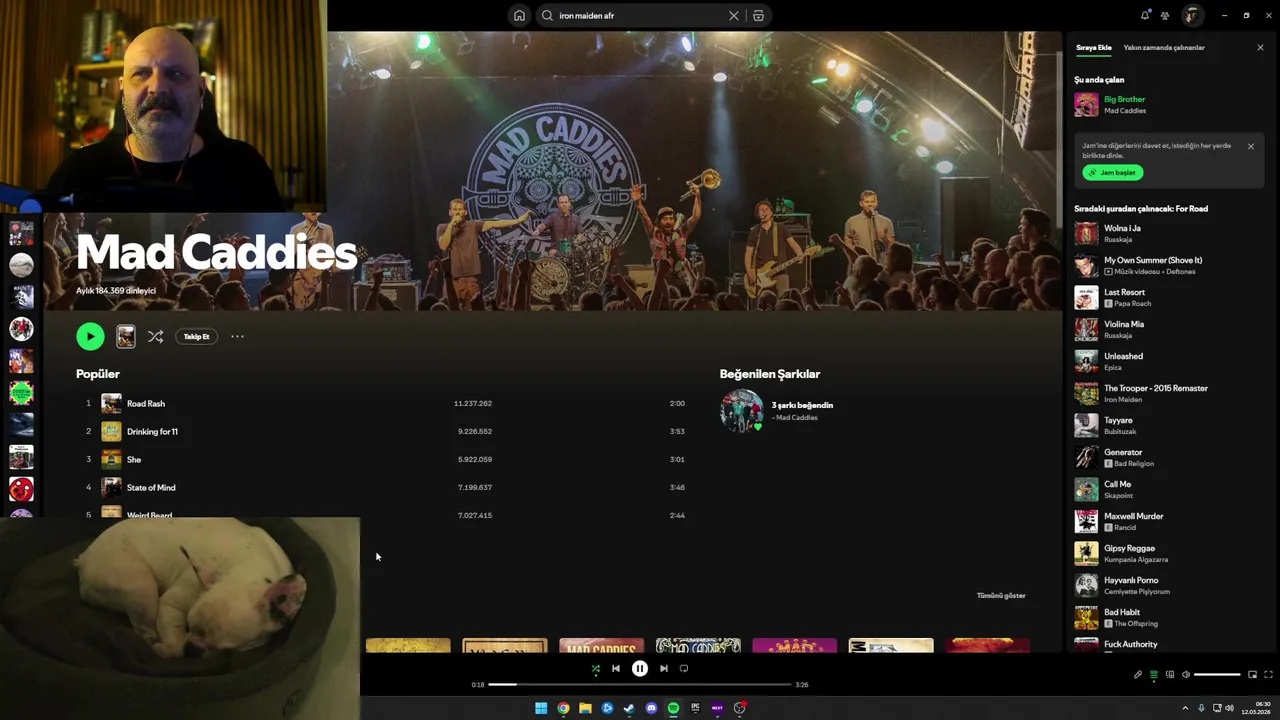Toggle shuffle in the player bar
The image size is (1280, 720).
click(x=596, y=668)
